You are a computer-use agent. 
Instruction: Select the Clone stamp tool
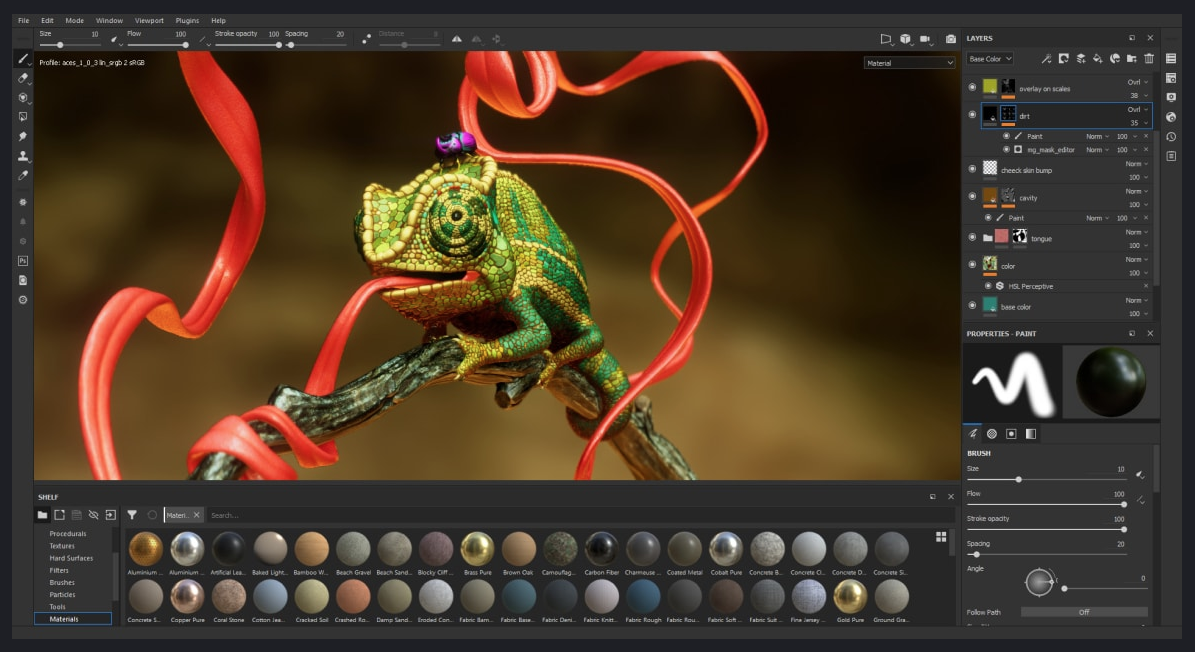click(23, 156)
